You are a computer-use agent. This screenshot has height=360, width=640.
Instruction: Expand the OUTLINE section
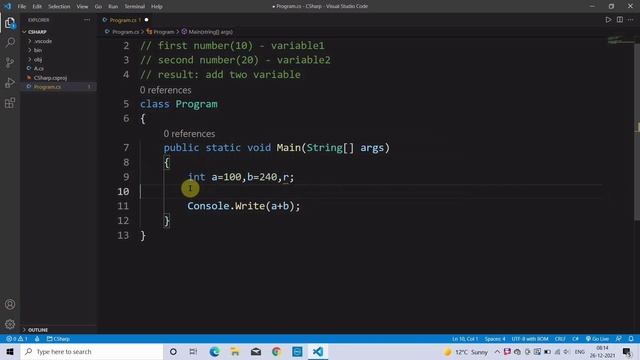(x=38, y=330)
